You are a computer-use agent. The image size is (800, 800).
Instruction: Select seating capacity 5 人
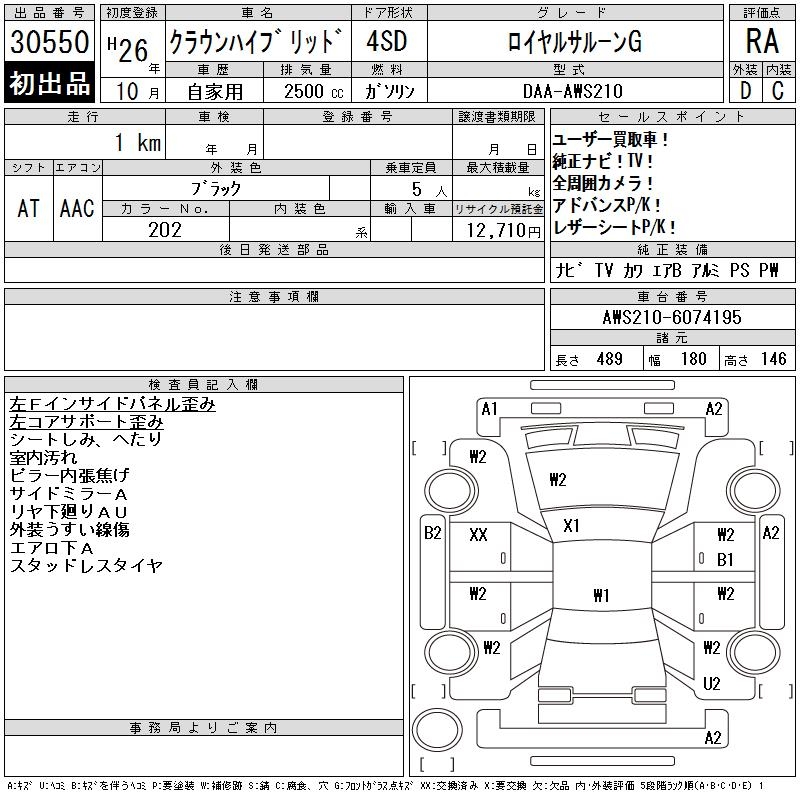(429, 190)
